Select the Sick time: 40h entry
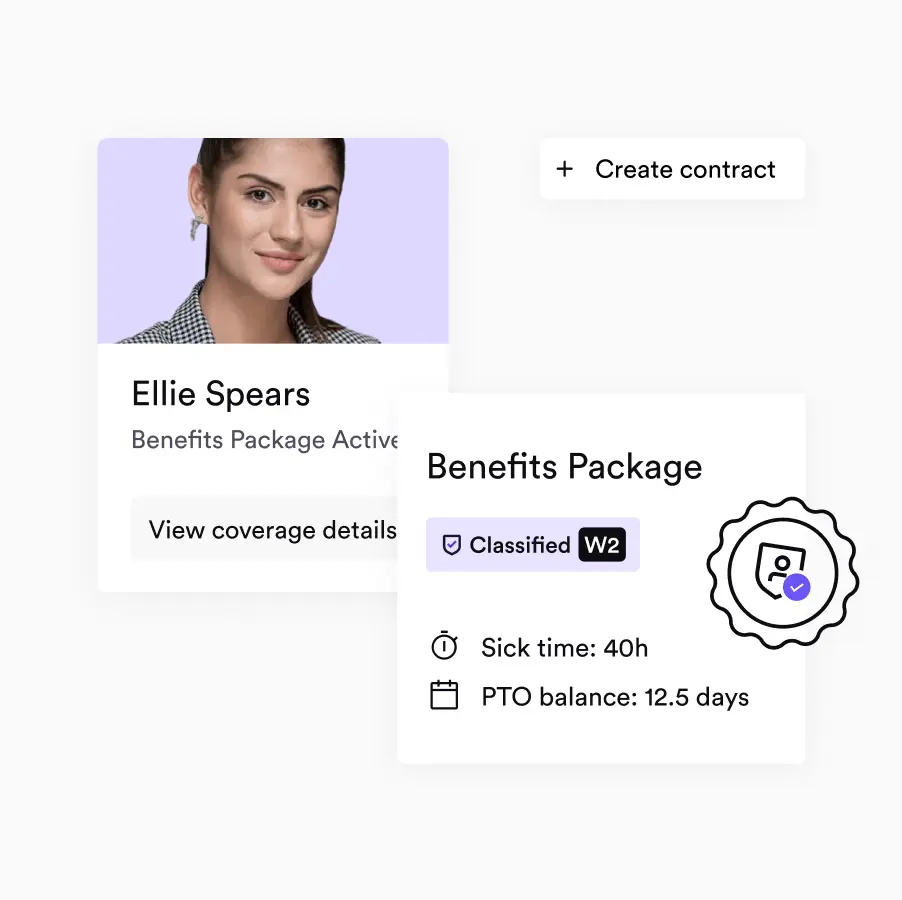Viewport: 902px width, 900px height. (x=564, y=648)
